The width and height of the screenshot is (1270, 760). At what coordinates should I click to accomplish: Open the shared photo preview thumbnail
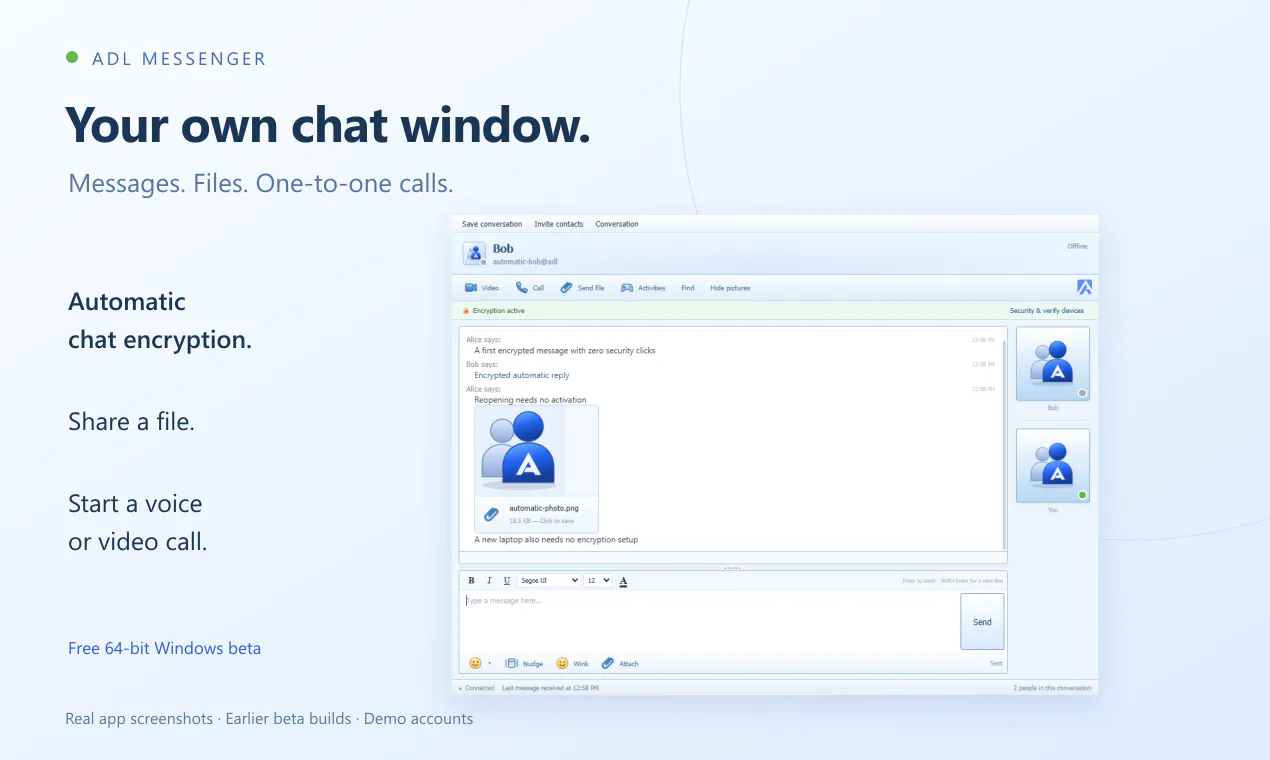(520, 451)
